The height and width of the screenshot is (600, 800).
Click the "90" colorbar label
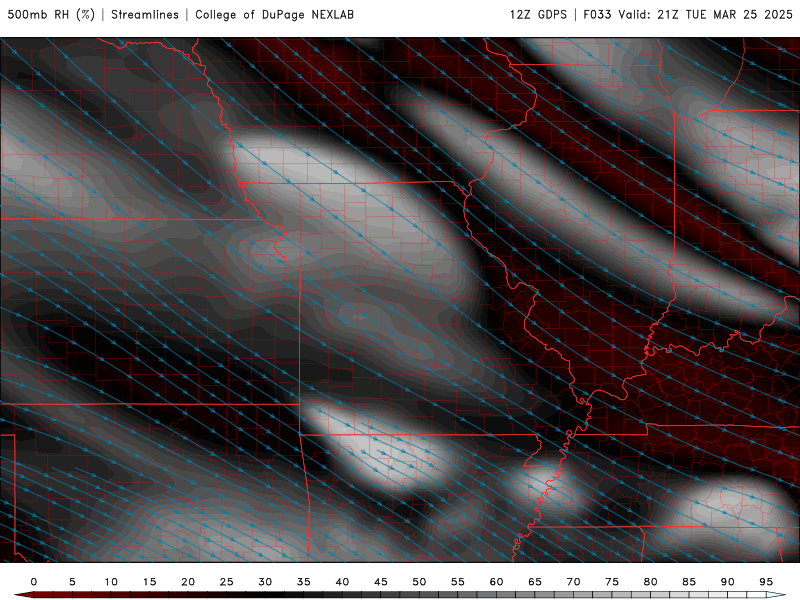pos(728,582)
